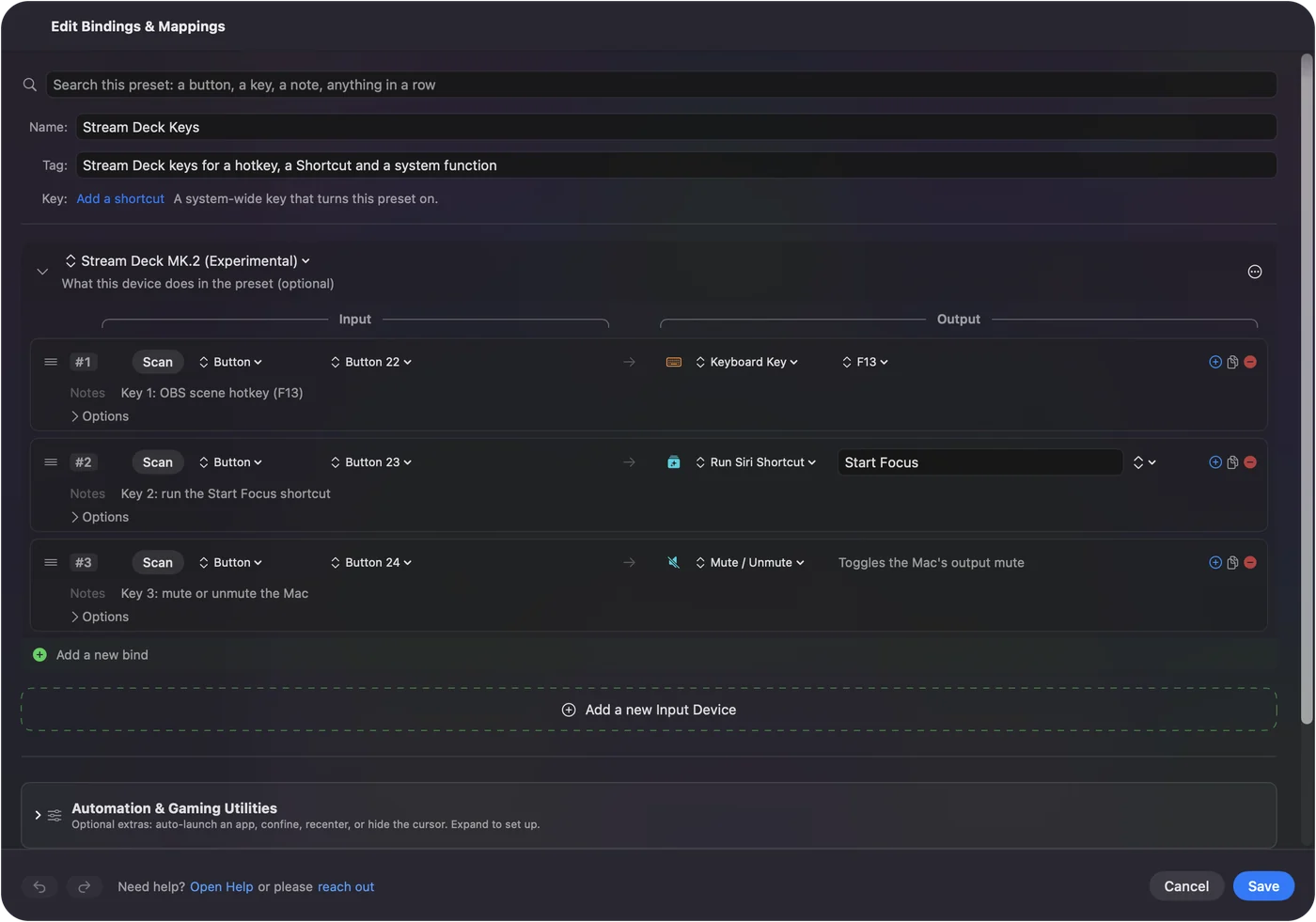The image size is (1316, 922).
Task: Expand Options for the mute Mac bind
Action: 100,617
